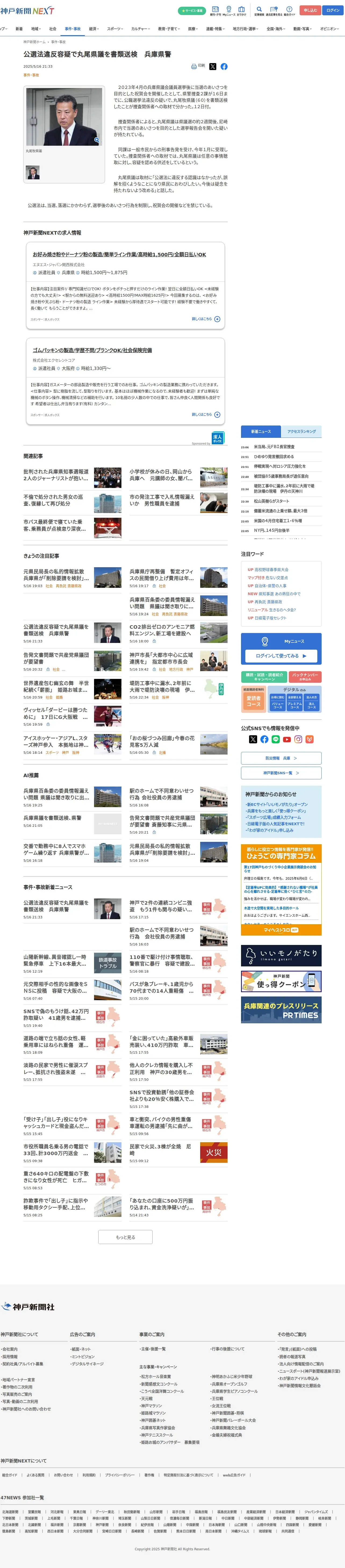Expand the 経済 navigation dropdown
Screen dimensions: 345x1568
click(94, 29)
